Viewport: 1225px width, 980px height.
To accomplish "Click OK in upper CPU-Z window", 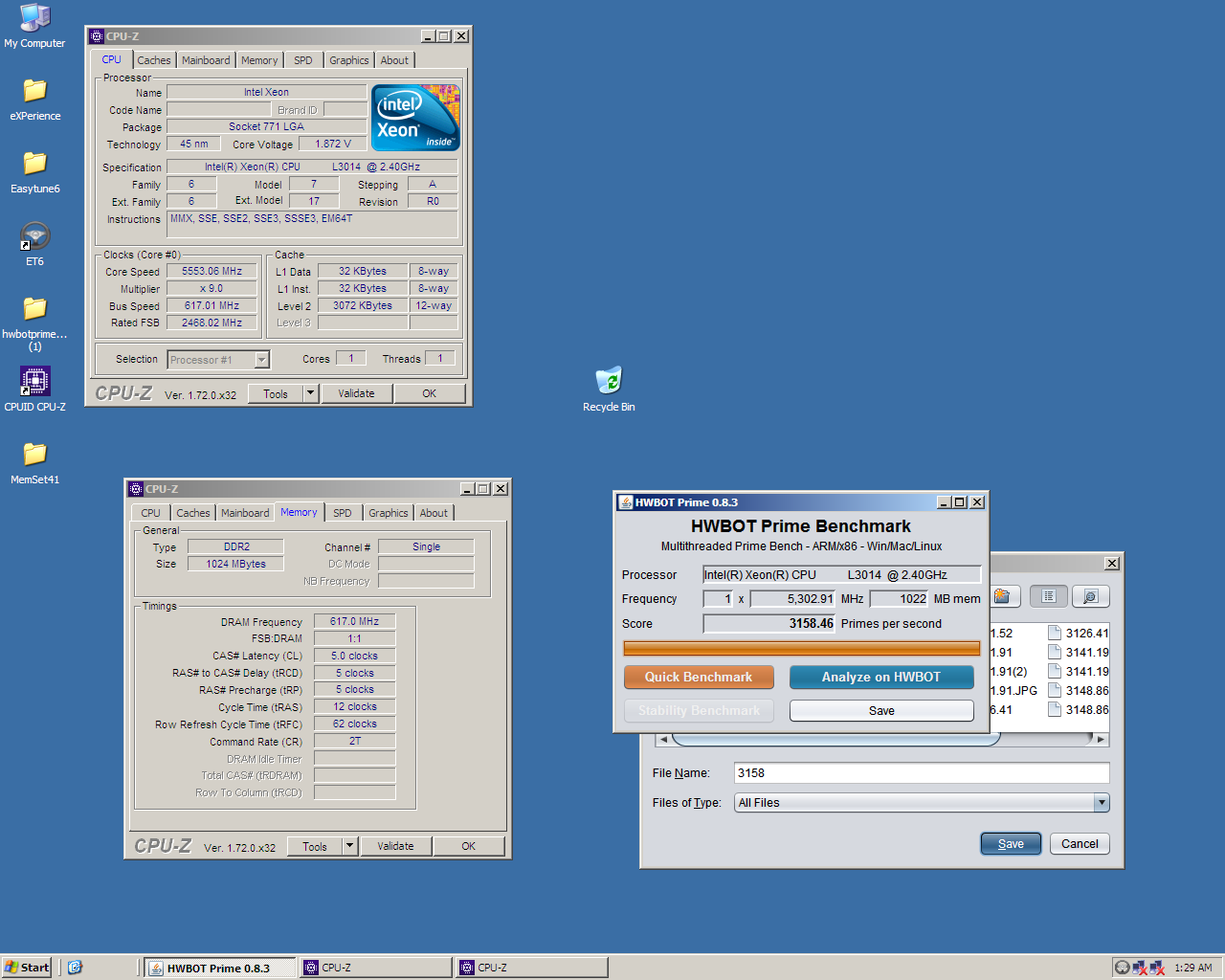I will point(429,393).
